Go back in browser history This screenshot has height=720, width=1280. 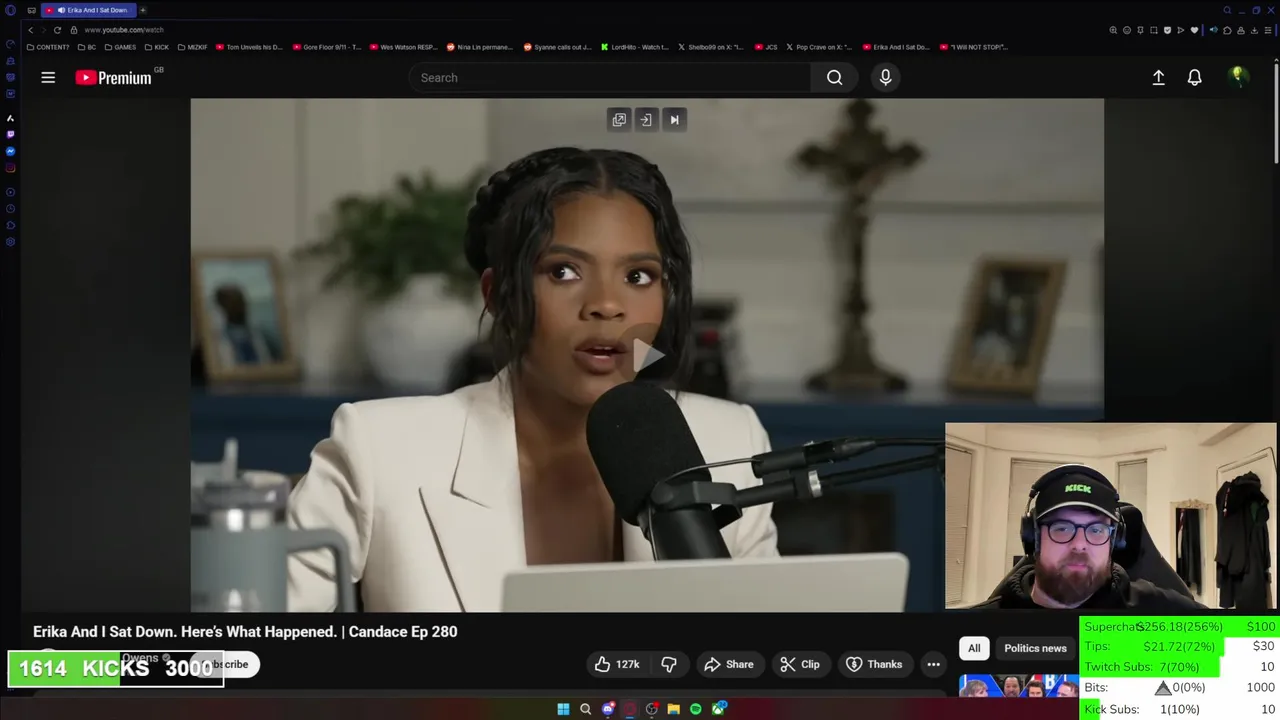point(30,30)
